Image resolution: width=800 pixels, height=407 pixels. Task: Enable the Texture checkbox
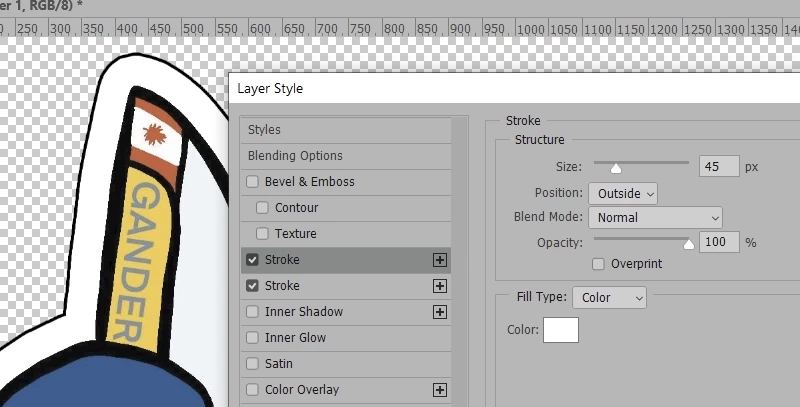(x=262, y=234)
